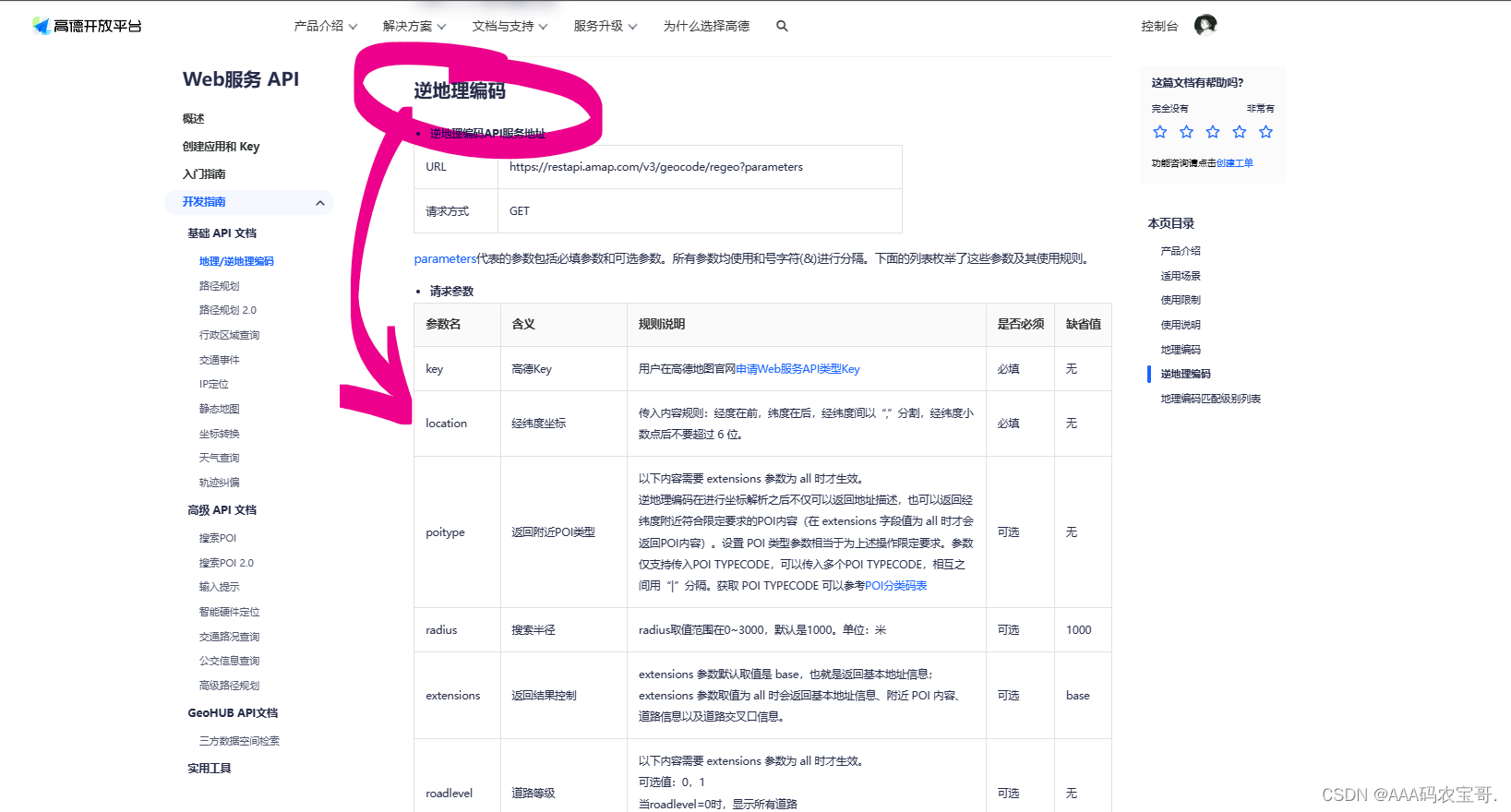
Task: Expand the 文档与支持 dropdown menu
Action: click(x=510, y=26)
